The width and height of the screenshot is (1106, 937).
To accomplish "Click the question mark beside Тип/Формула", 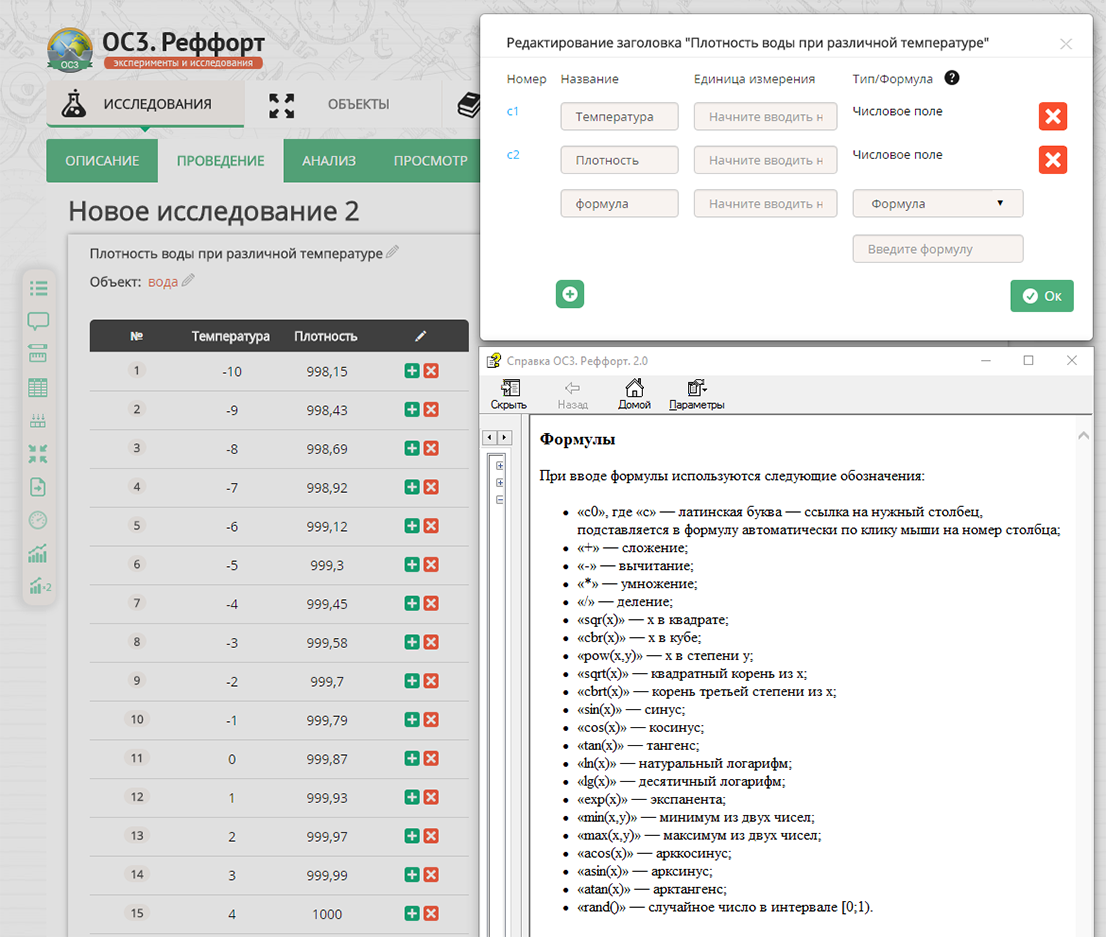I will [951, 77].
